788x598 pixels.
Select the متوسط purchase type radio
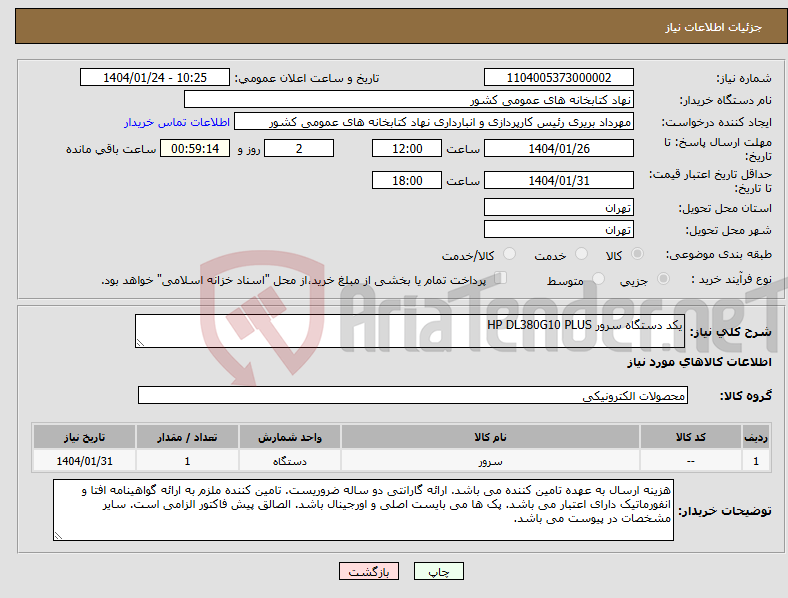[598, 278]
